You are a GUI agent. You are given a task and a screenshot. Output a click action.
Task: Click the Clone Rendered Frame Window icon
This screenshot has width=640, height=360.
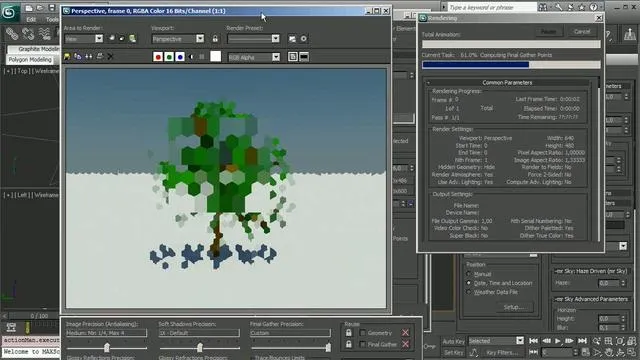point(89,56)
